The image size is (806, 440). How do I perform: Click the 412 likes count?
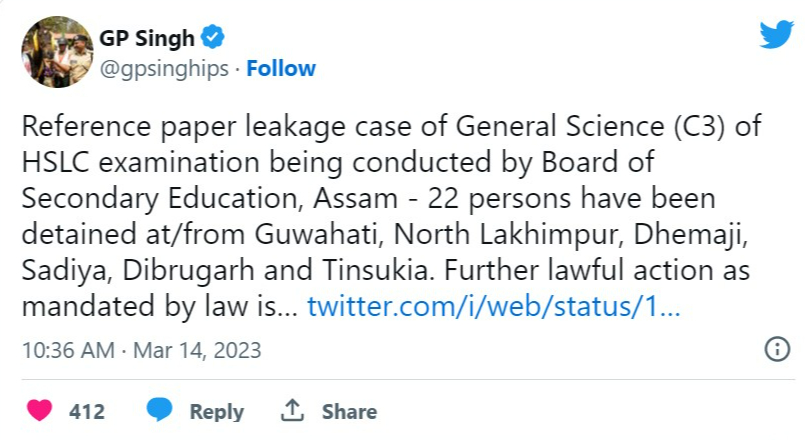(87, 411)
